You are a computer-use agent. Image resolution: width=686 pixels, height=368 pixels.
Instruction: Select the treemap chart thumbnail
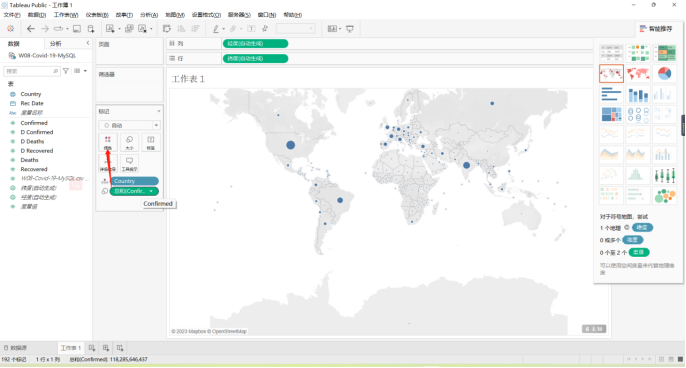[611, 114]
